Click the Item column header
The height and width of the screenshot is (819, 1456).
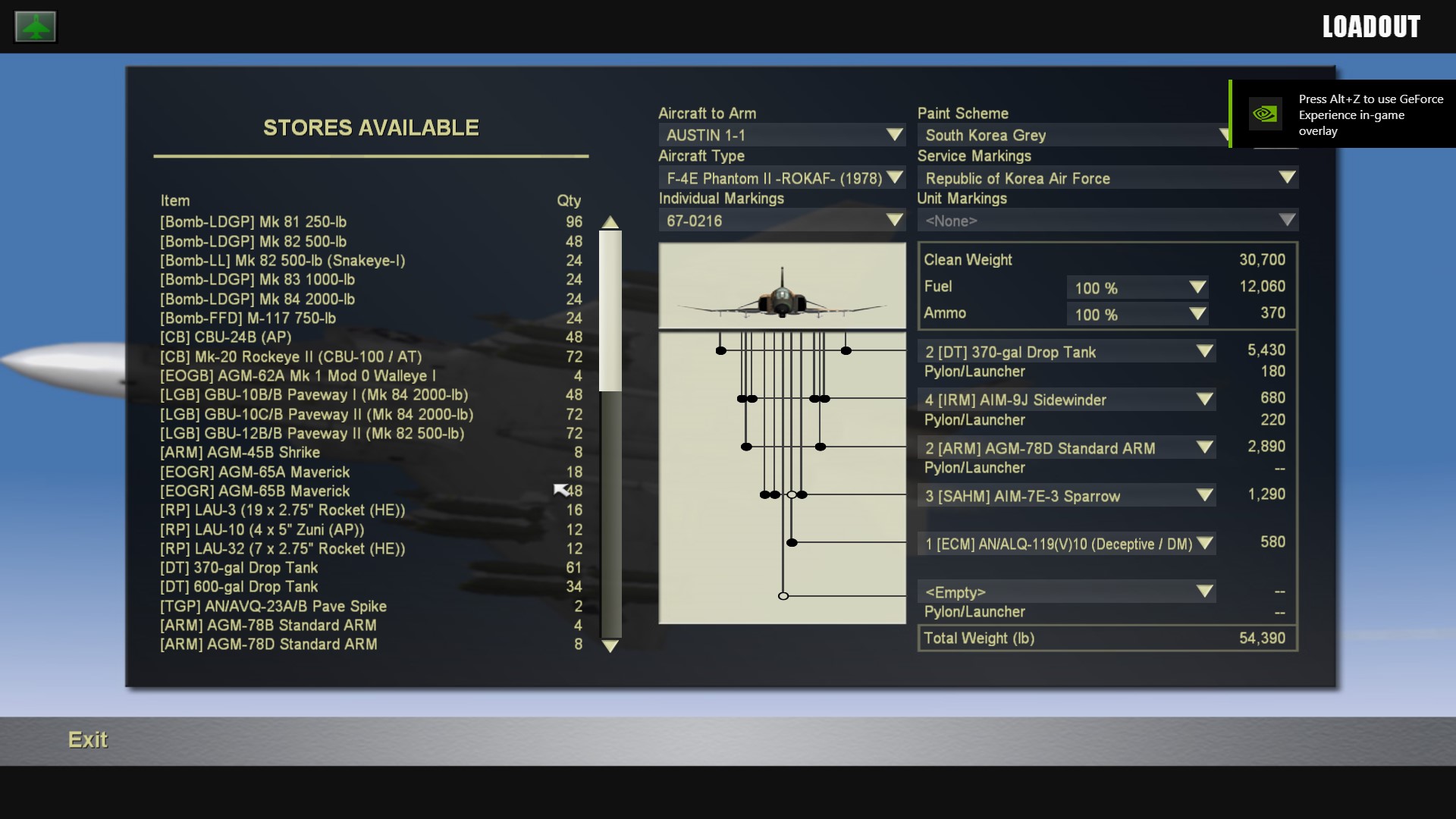point(175,201)
